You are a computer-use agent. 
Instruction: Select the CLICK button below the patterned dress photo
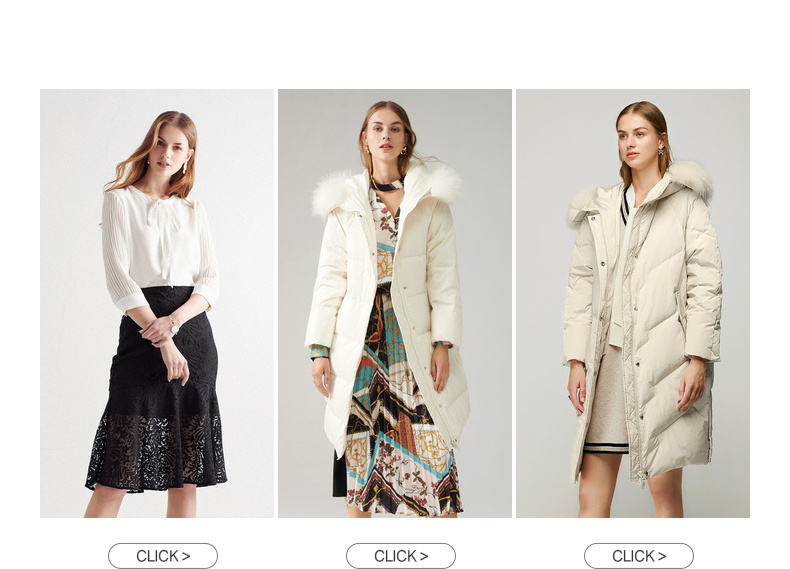[x=401, y=556]
